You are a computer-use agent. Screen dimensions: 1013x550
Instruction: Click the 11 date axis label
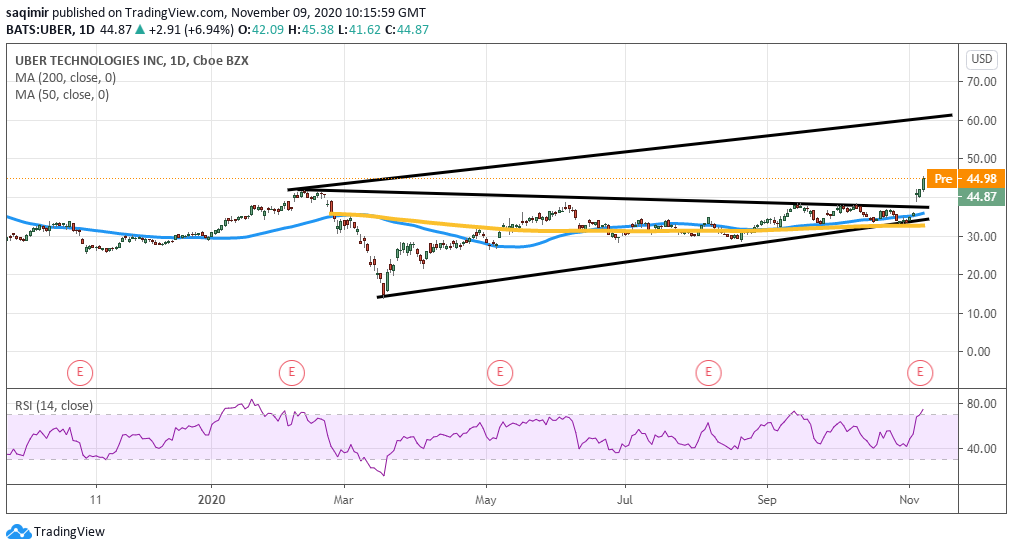point(96,500)
